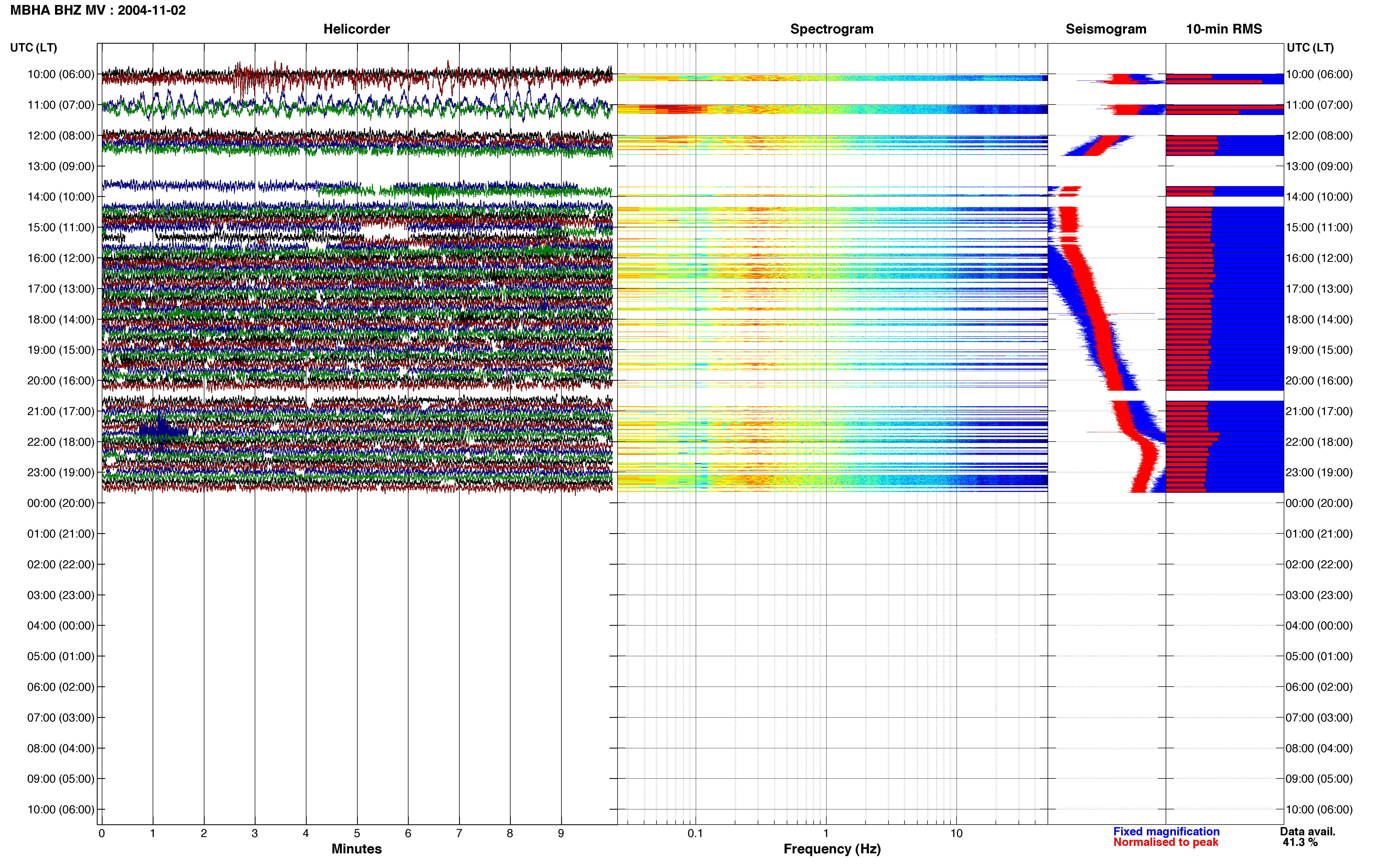Image resolution: width=1388 pixels, height=868 pixels.
Task: Click the right axis label '16:00 (12:00)'
Action: click(x=1319, y=258)
